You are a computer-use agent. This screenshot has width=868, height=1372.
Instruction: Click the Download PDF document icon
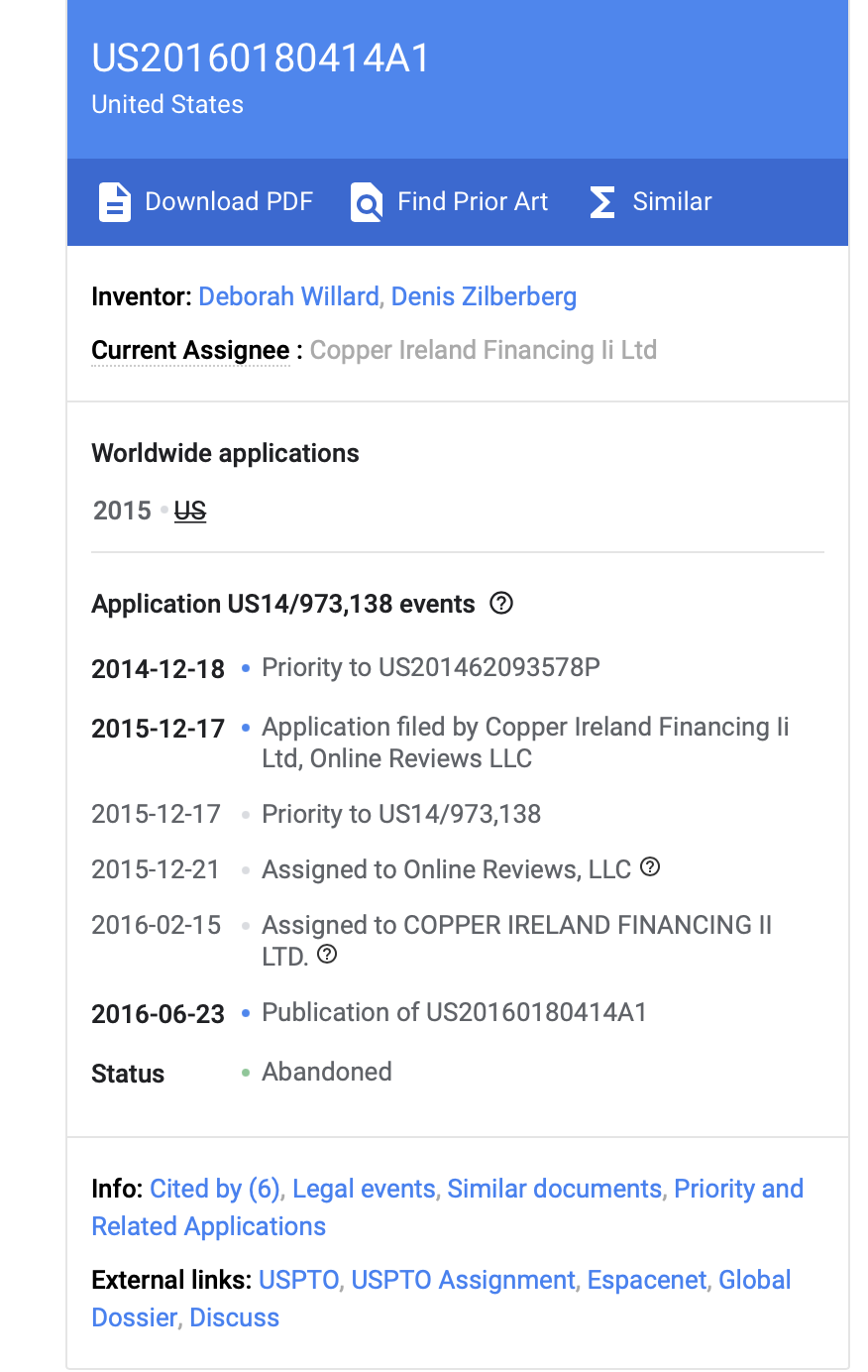[x=115, y=202]
